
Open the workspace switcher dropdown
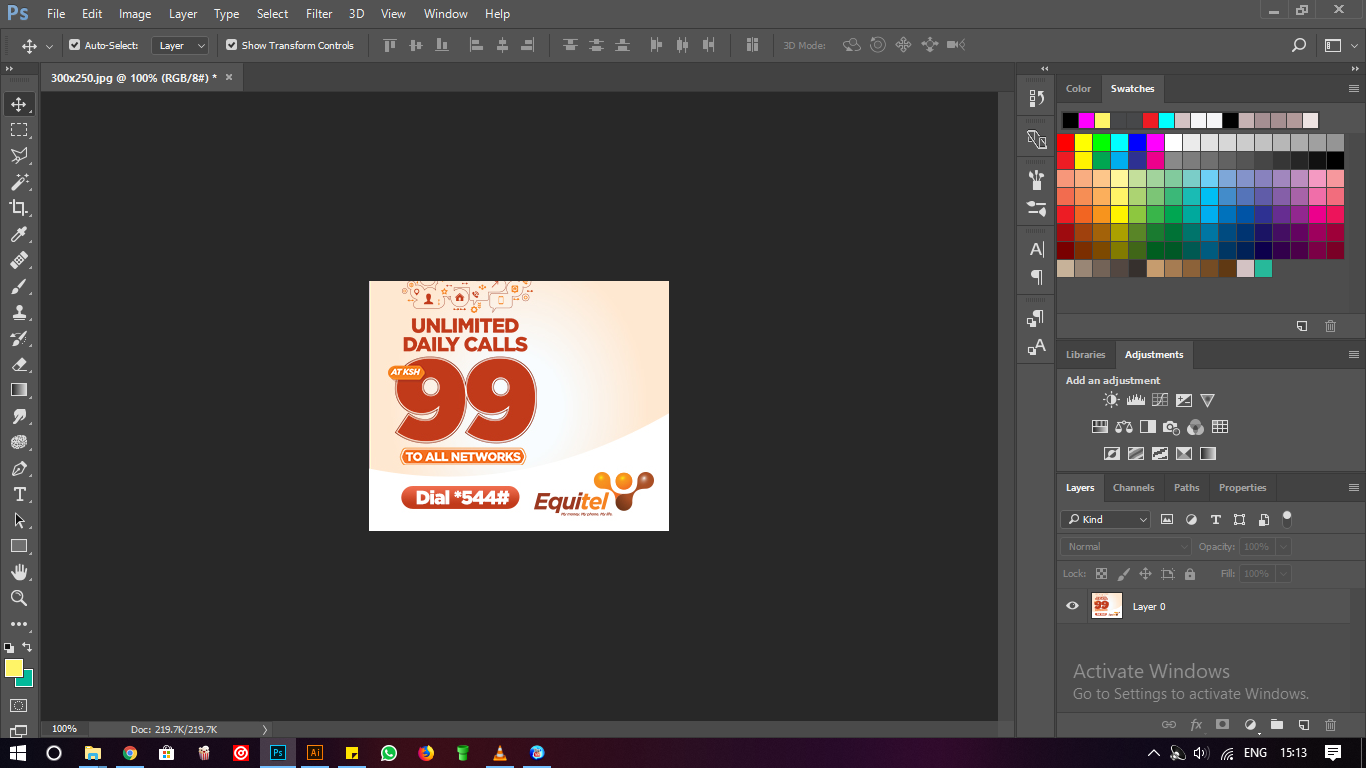tap(1339, 45)
